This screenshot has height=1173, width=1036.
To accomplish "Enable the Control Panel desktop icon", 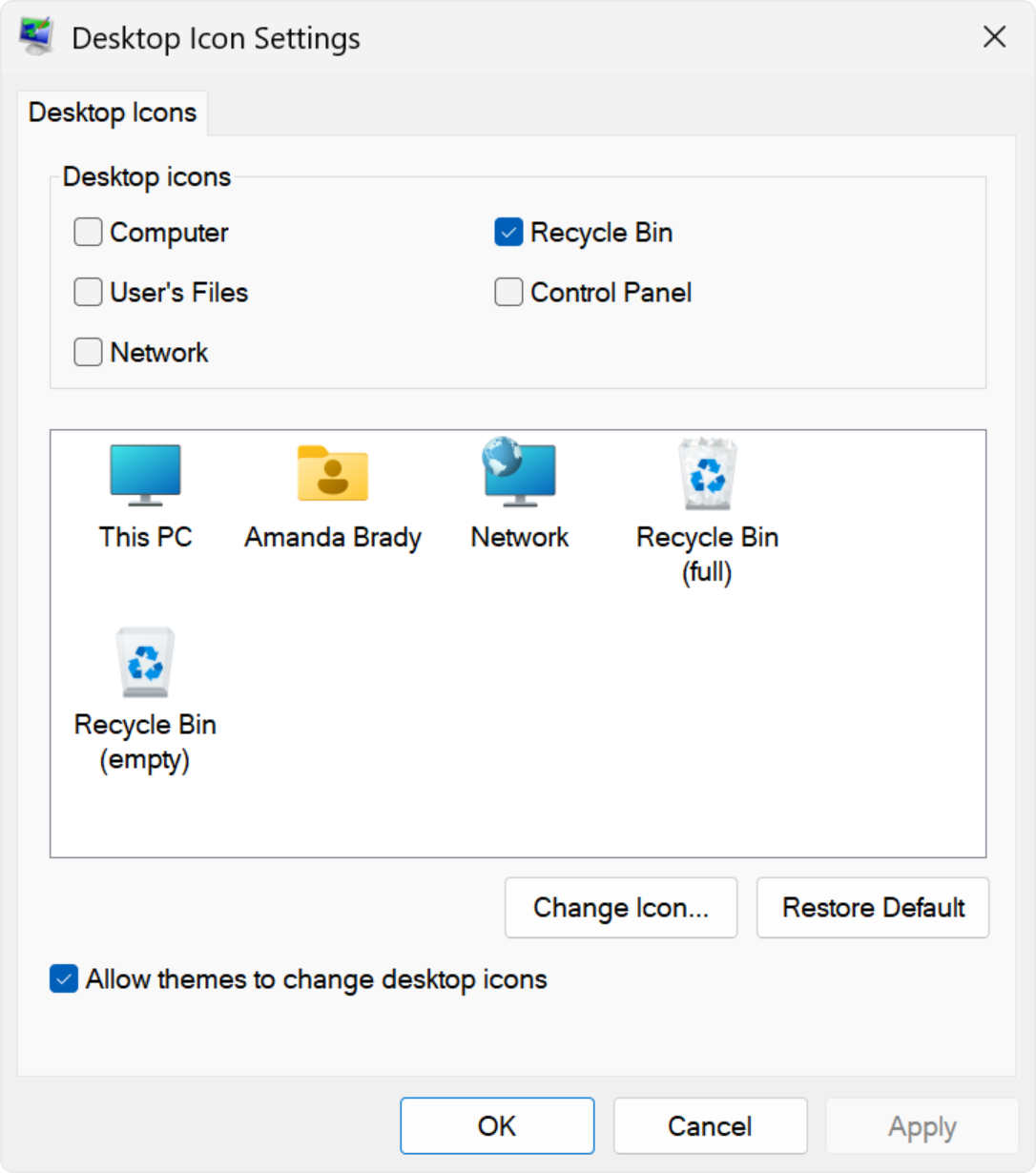I will (508, 292).
